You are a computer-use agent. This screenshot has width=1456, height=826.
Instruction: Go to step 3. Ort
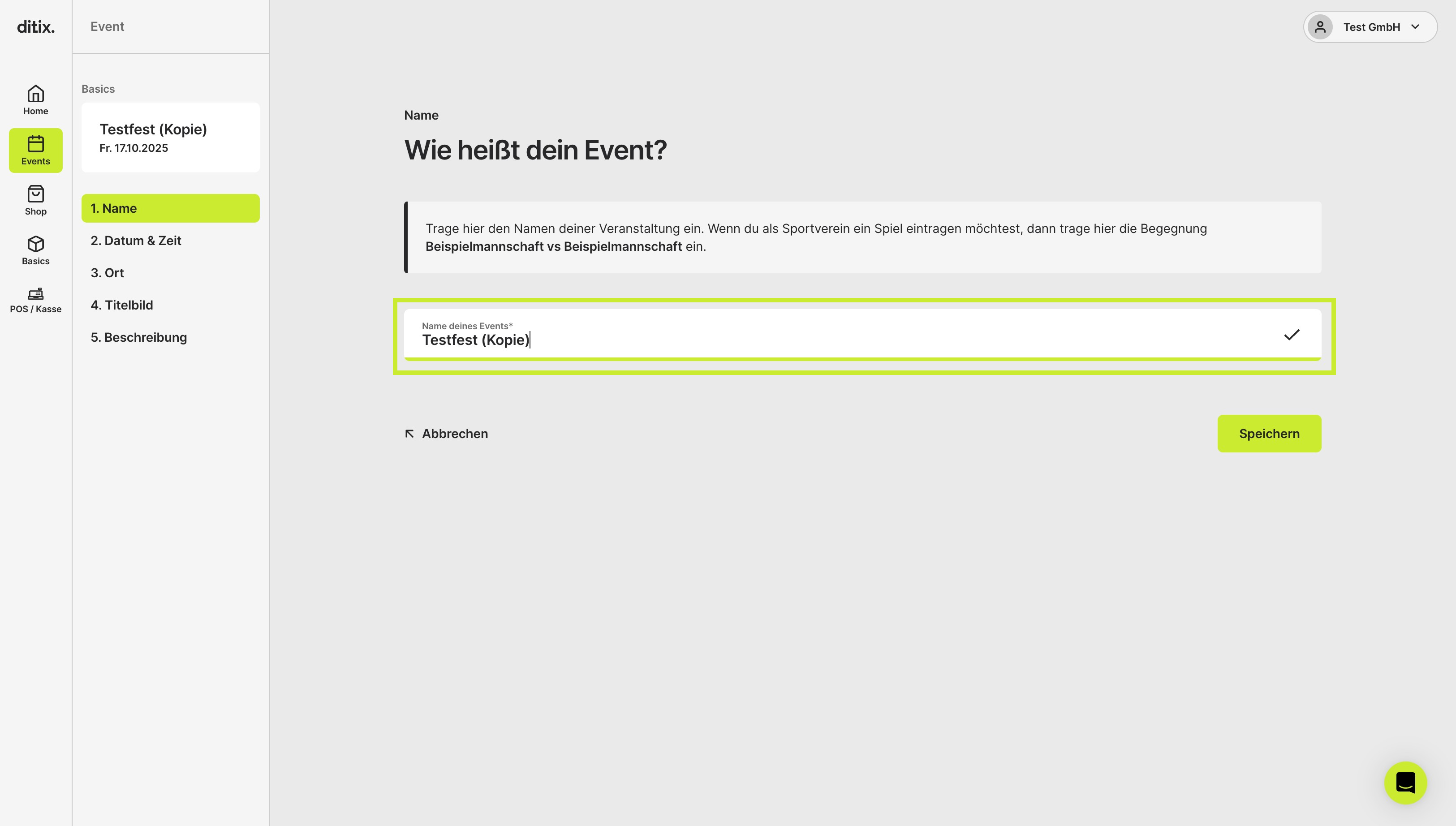(x=171, y=273)
